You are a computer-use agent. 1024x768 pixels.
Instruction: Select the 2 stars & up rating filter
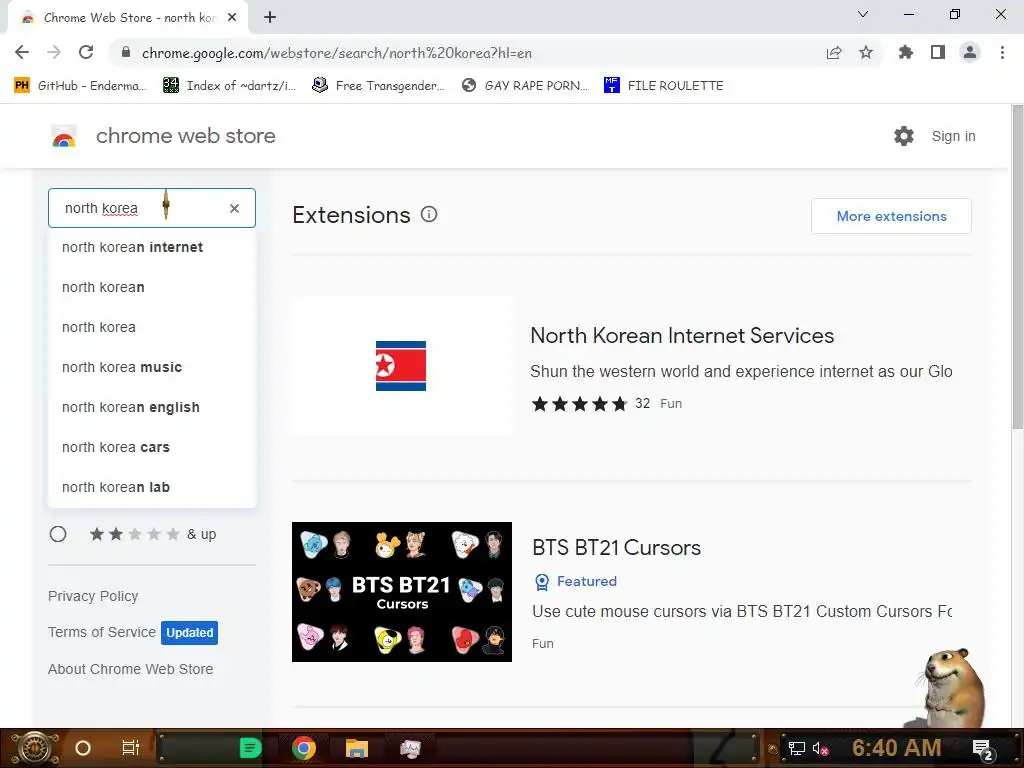click(x=58, y=534)
